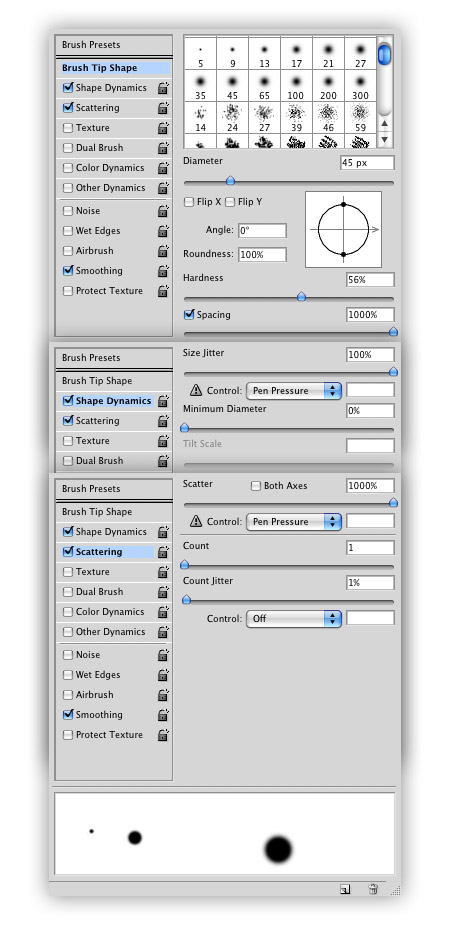Screen dimensions: 450x928
Task: Lock icon beside Color Dynamics in Count panel
Action: tap(163, 612)
